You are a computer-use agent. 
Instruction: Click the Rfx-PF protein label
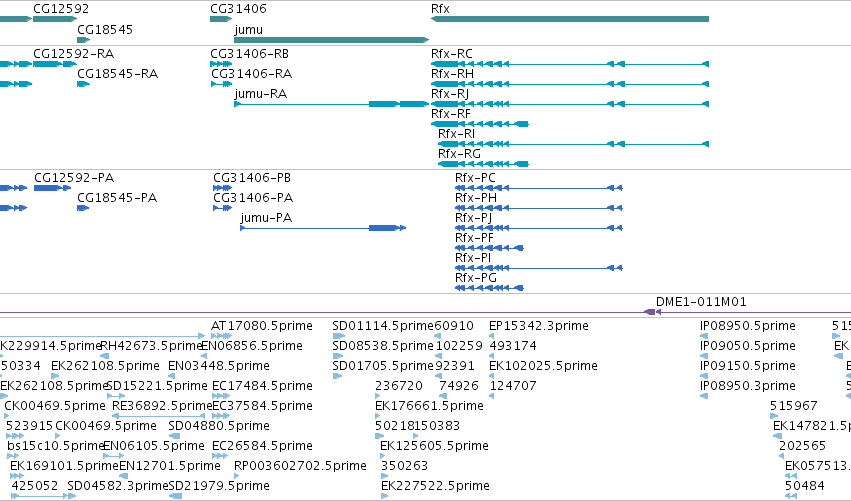[x=474, y=238]
